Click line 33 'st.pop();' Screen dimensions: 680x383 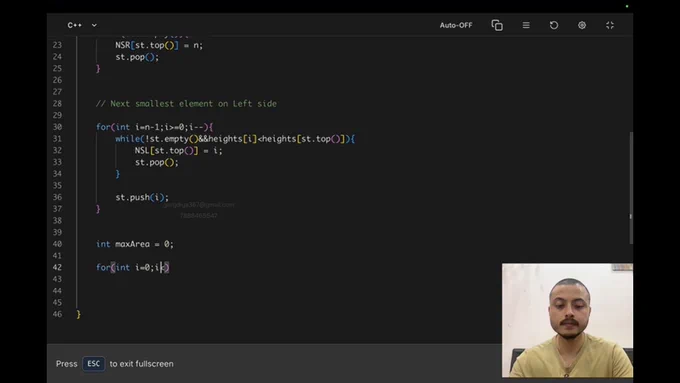tap(157, 162)
